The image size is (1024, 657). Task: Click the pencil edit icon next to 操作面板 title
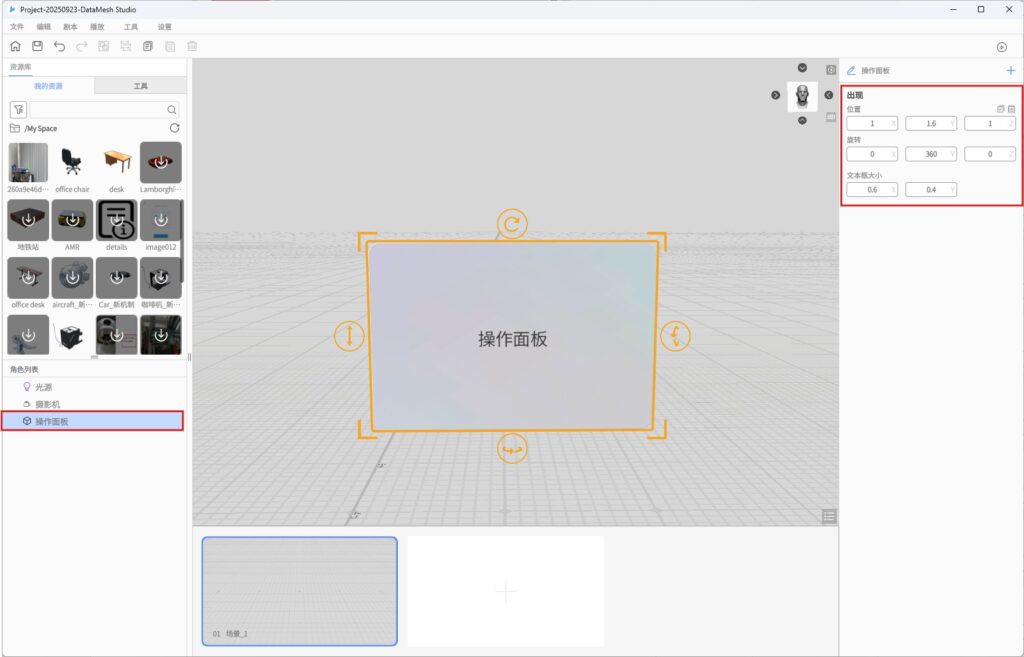point(851,71)
